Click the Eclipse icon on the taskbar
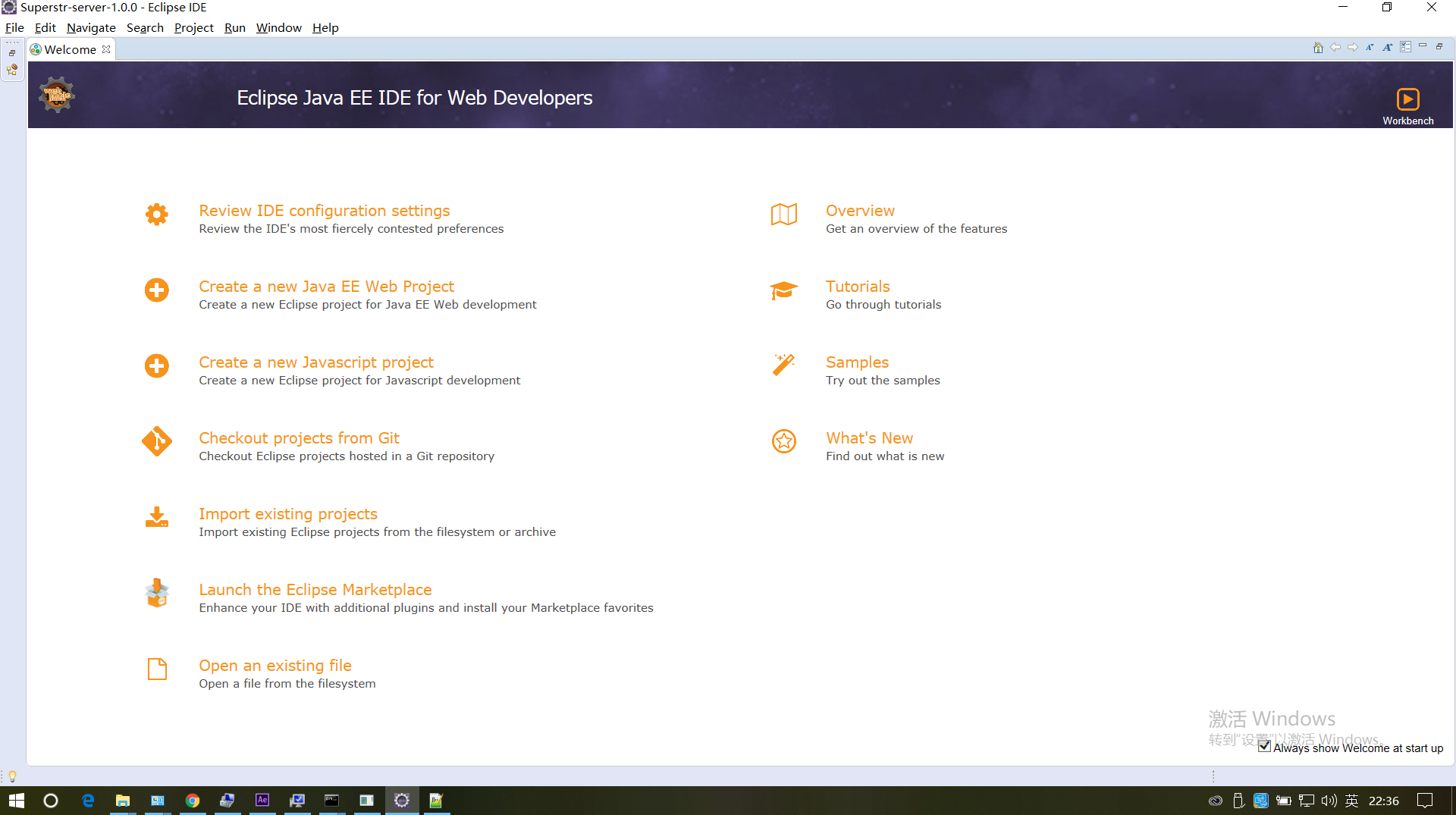Screen dimensions: 1456x815 [402, 801]
